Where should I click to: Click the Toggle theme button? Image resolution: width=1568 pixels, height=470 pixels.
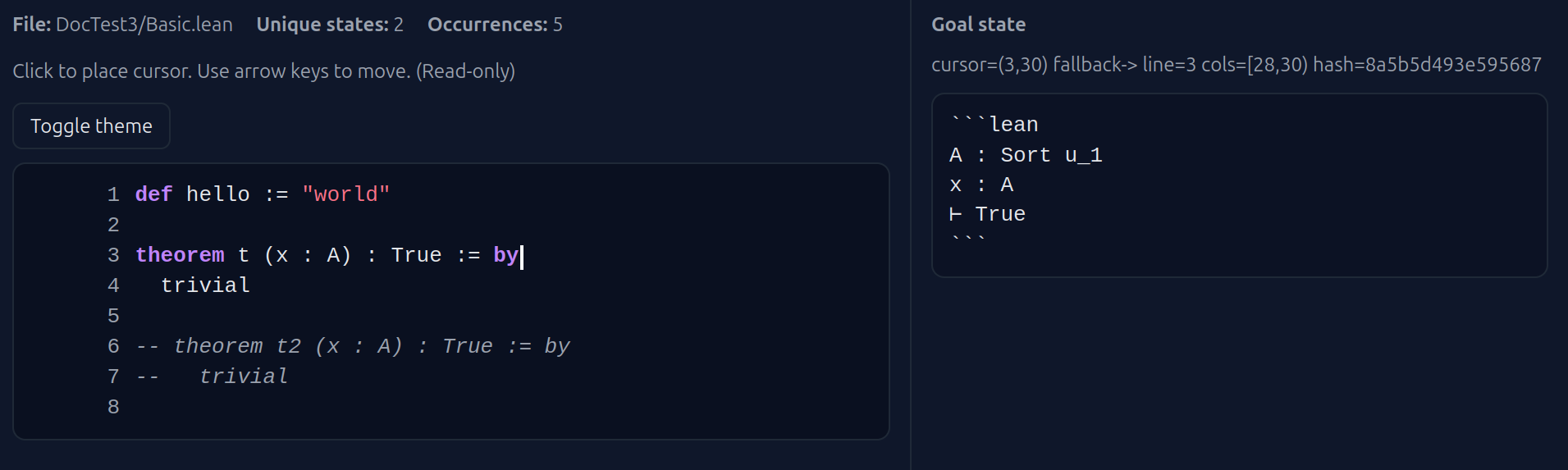pyautogui.click(x=91, y=126)
